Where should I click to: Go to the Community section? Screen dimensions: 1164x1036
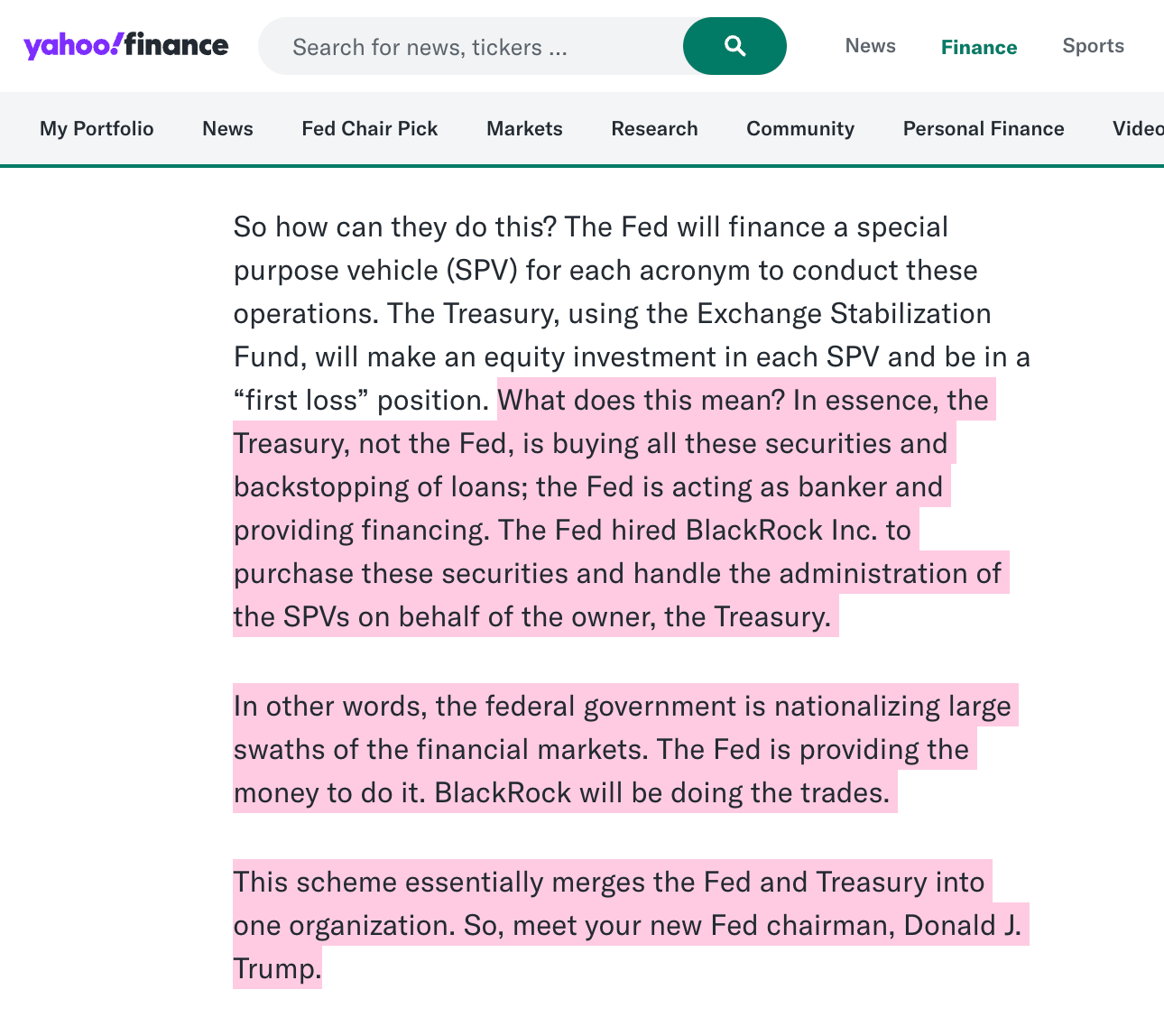[x=799, y=128]
